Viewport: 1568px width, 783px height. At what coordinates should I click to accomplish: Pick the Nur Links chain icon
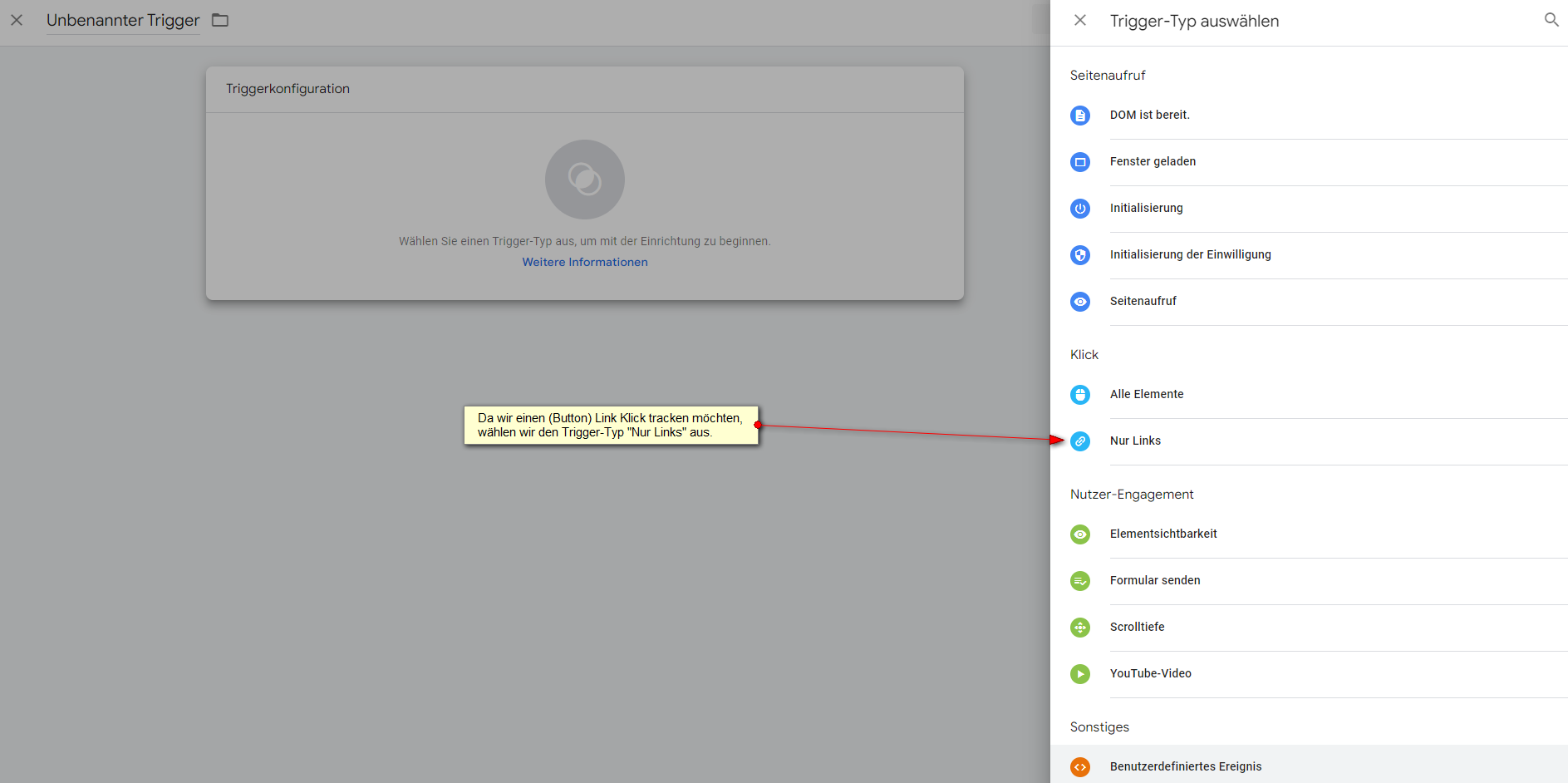pos(1080,441)
